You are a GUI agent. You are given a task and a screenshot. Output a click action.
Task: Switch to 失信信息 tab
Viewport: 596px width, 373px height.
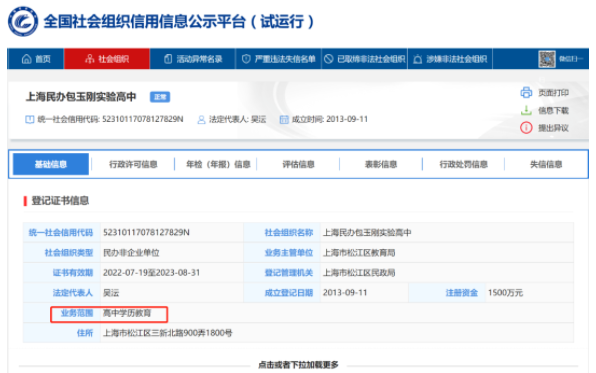click(546, 164)
